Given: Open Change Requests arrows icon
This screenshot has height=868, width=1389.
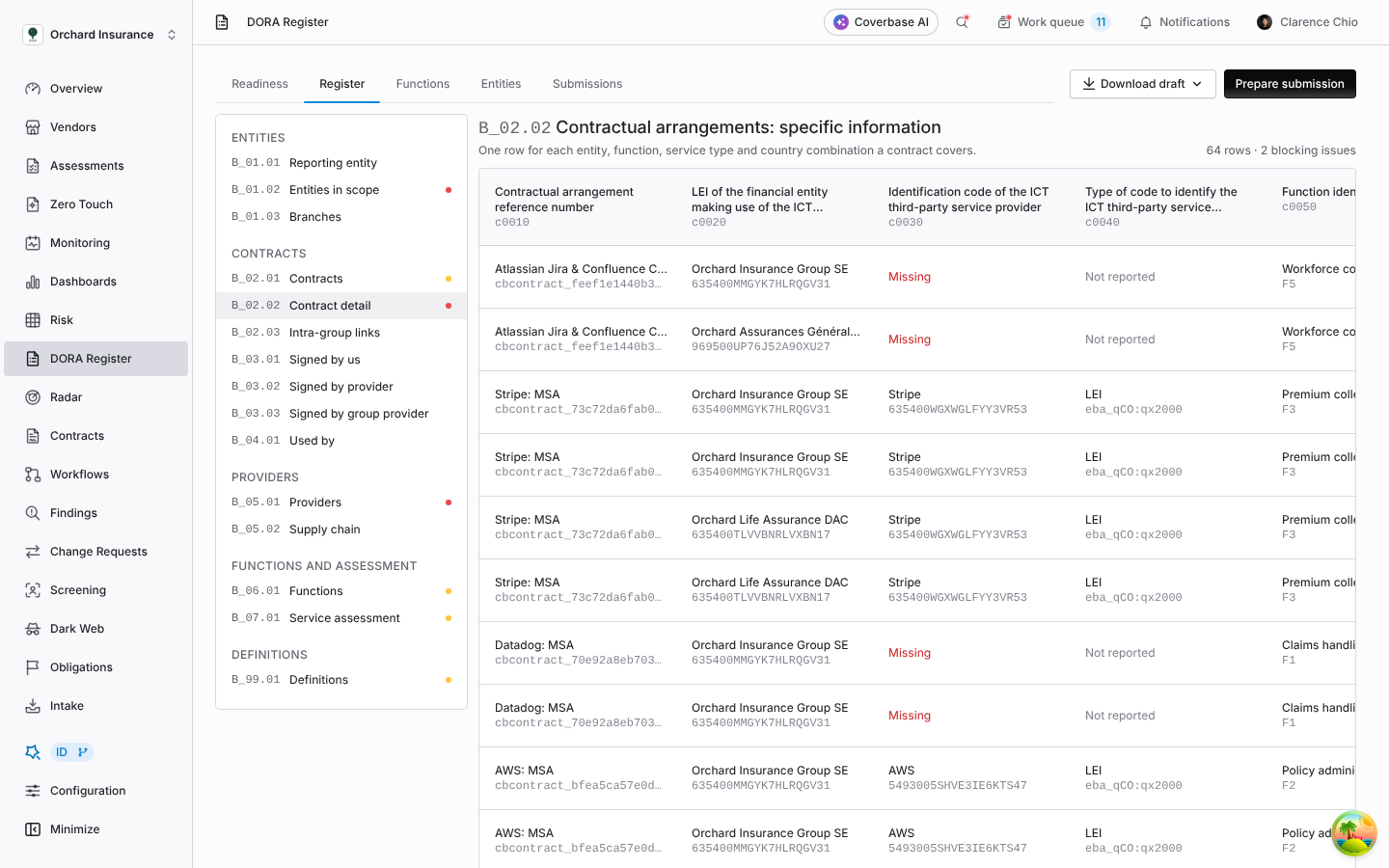Looking at the screenshot, I should [33, 552].
